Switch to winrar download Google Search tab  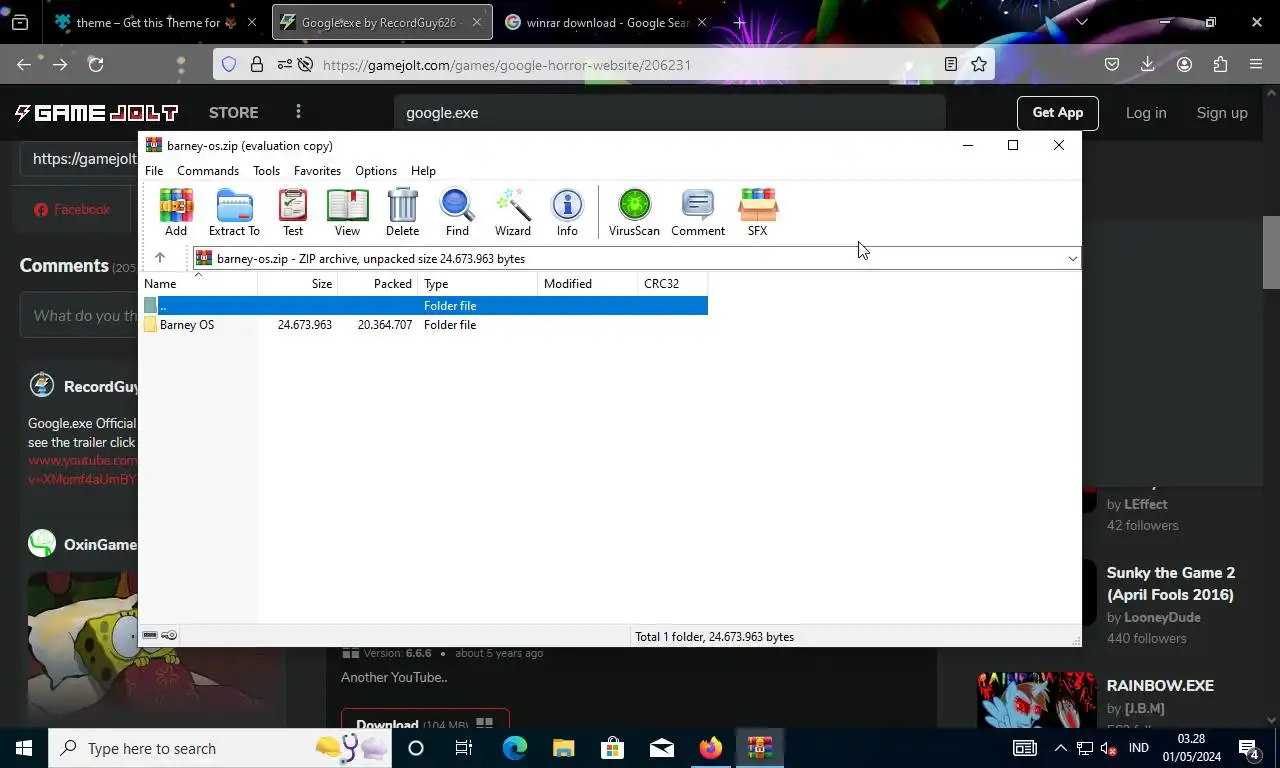(608, 22)
